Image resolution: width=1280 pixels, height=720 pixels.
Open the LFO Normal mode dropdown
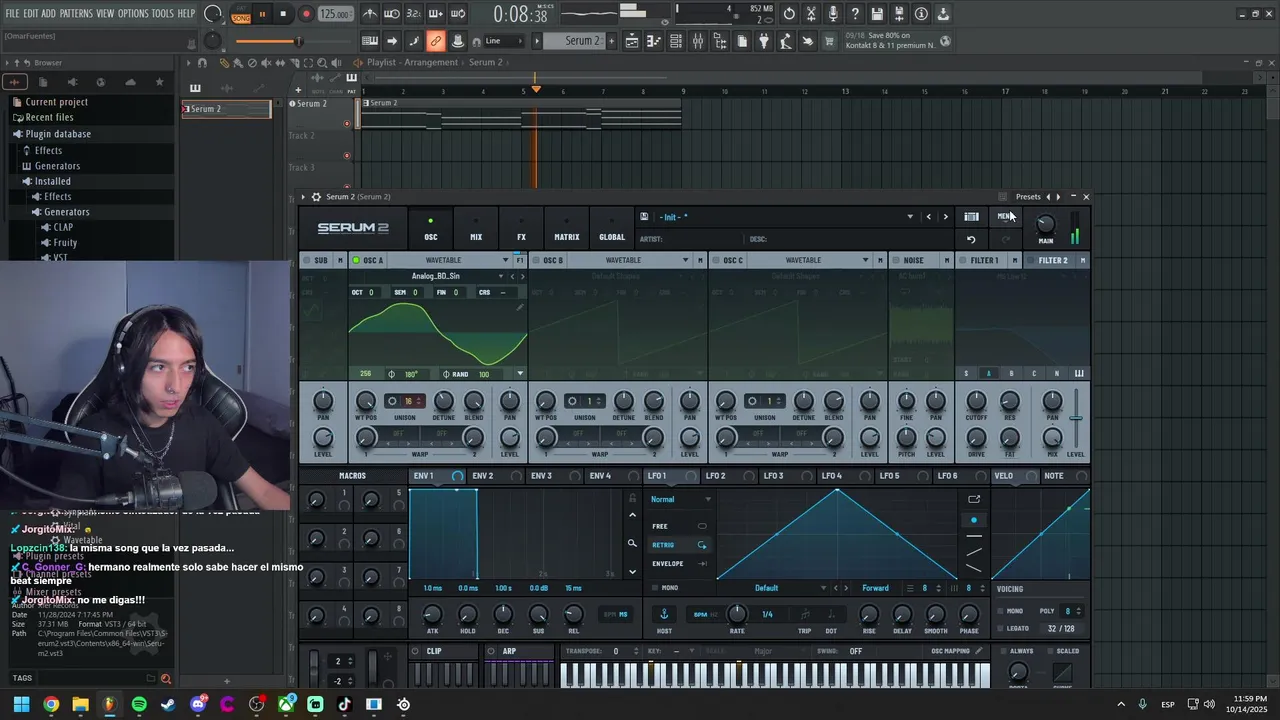pos(681,499)
